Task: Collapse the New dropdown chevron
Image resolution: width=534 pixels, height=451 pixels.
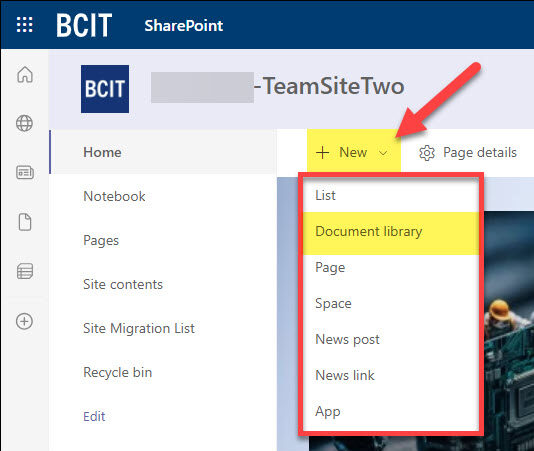Action: (383, 153)
